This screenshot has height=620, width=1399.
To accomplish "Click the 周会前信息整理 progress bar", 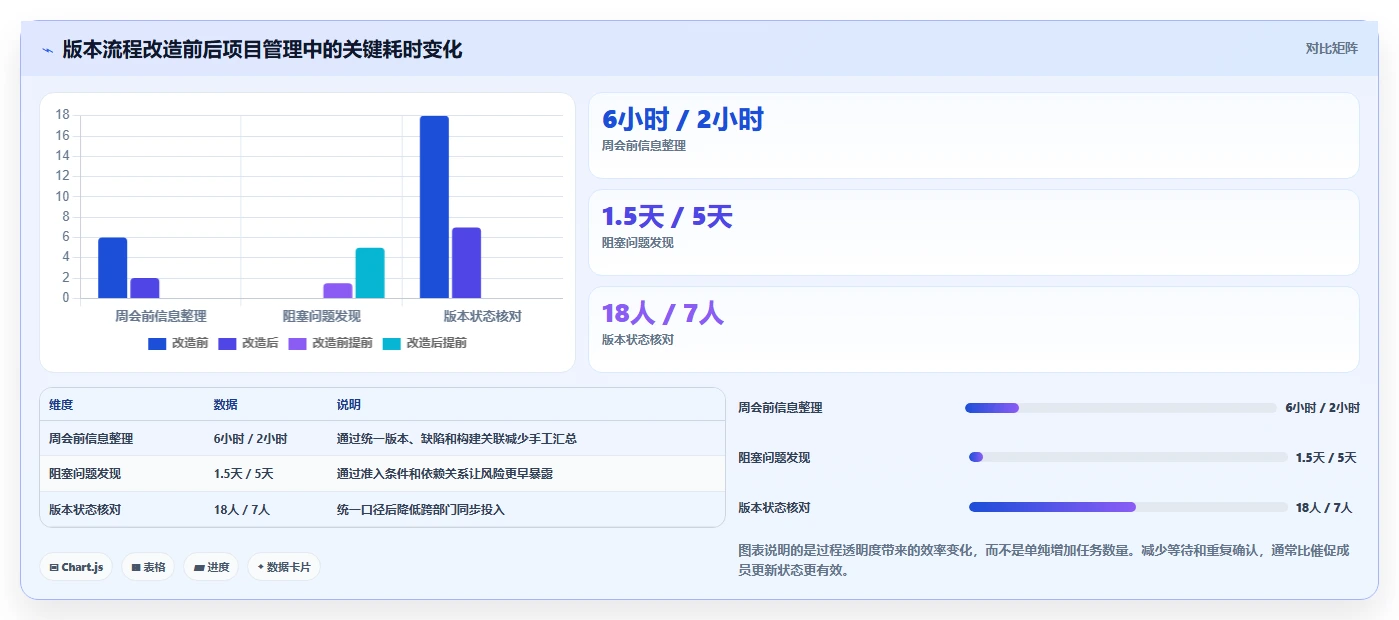I will (1121, 408).
